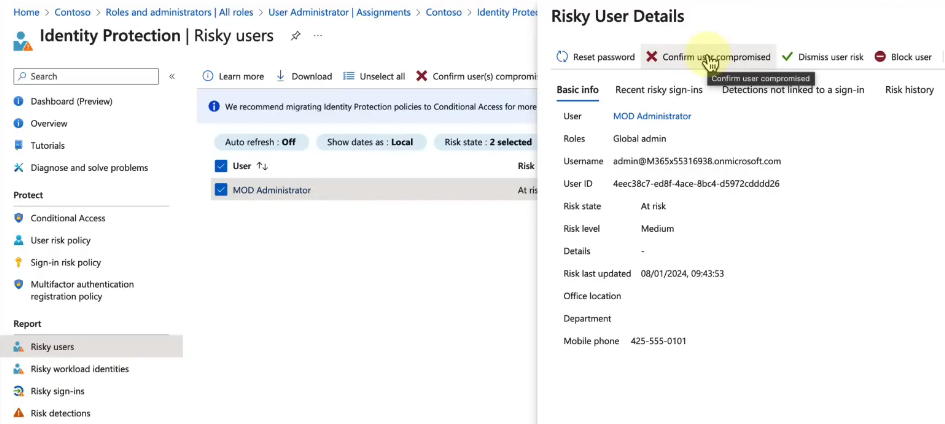Open Dashboard (Preview) in sidebar
This screenshot has height=424, width=945.
tap(71, 101)
